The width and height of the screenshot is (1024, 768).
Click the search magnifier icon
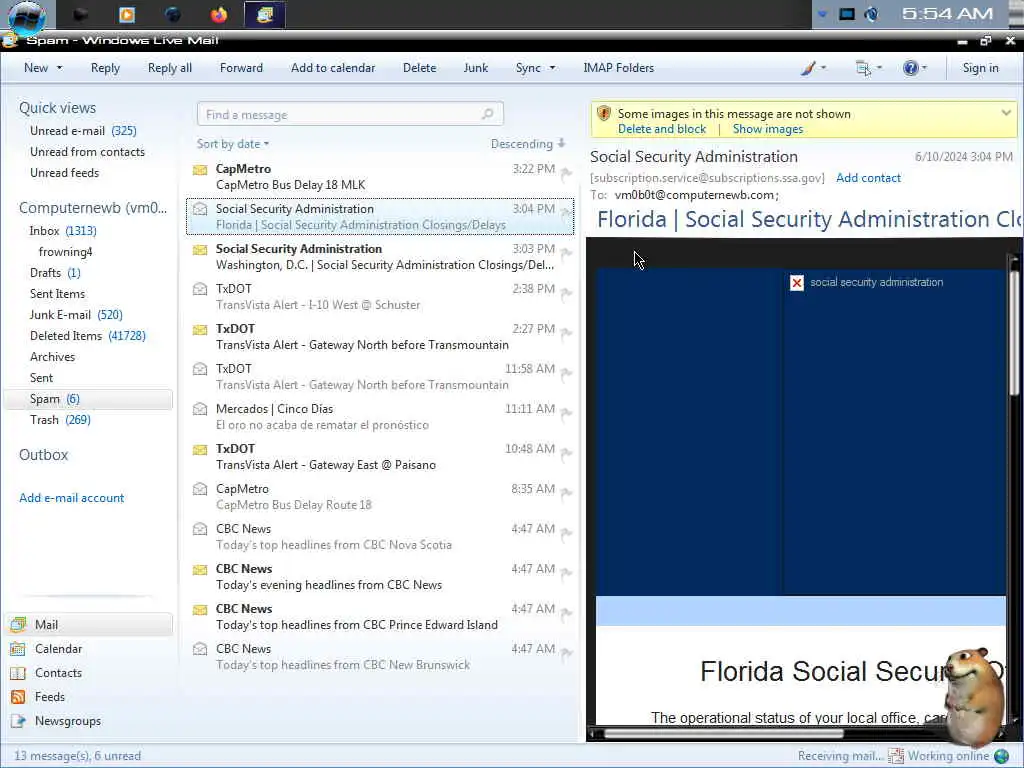[x=487, y=114]
